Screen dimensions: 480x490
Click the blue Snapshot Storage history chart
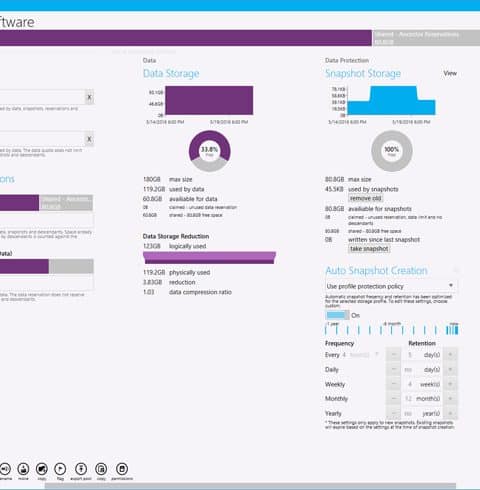point(391,100)
